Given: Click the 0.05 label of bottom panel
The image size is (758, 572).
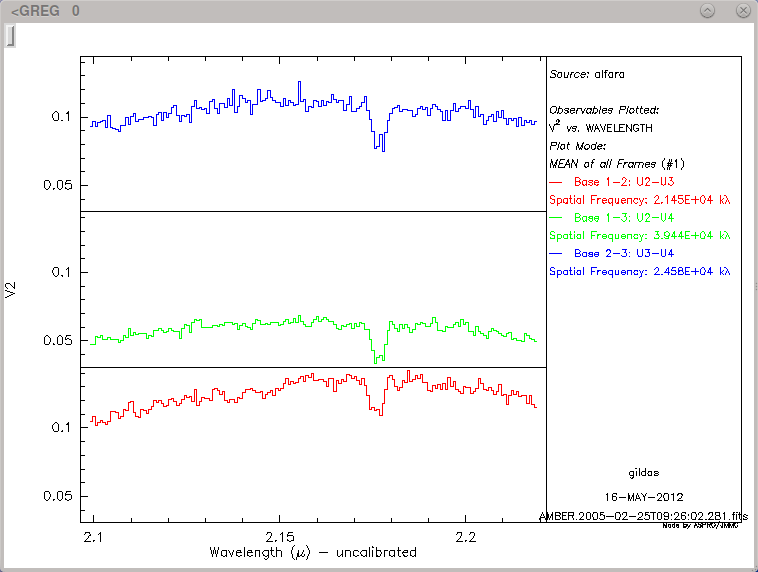Looking at the screenshot, I should point(58,496).
